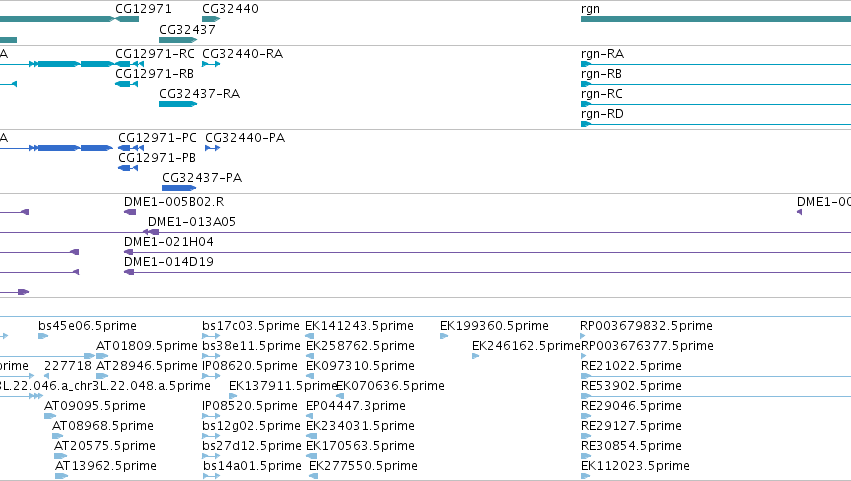The width and height of the screenshot is (851, 481).
Task: Open EST AT28946.5prime
Action: [146, 366]
